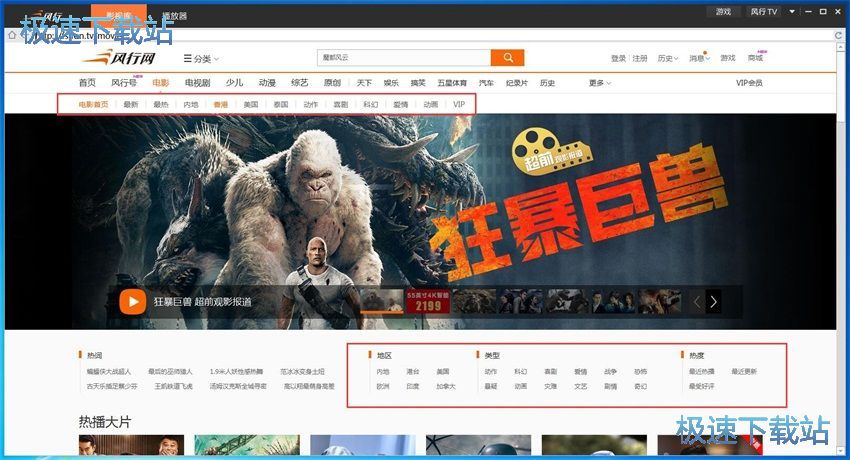
Task: Select 电影首页 in the movie sub-navigation
Action: [93, 105]
